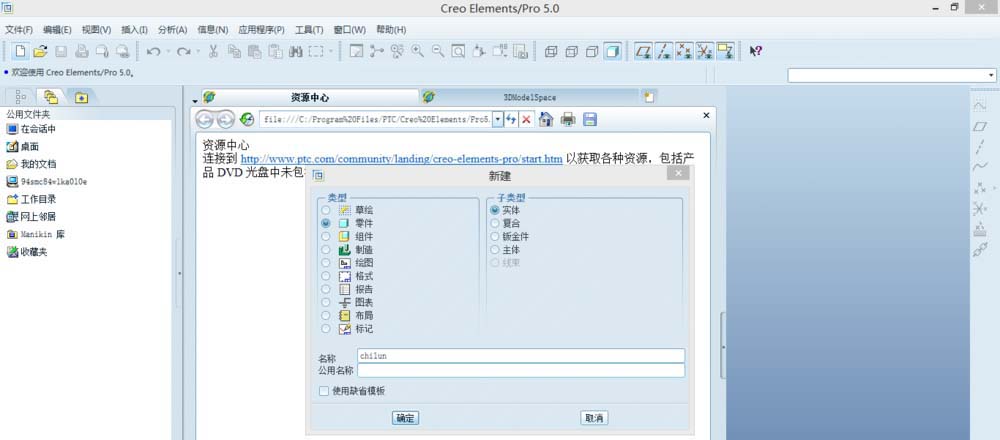Screen dimensions: 1000x440
Task: Open the 编辑(E) menu
Action: tap(57, 29)
